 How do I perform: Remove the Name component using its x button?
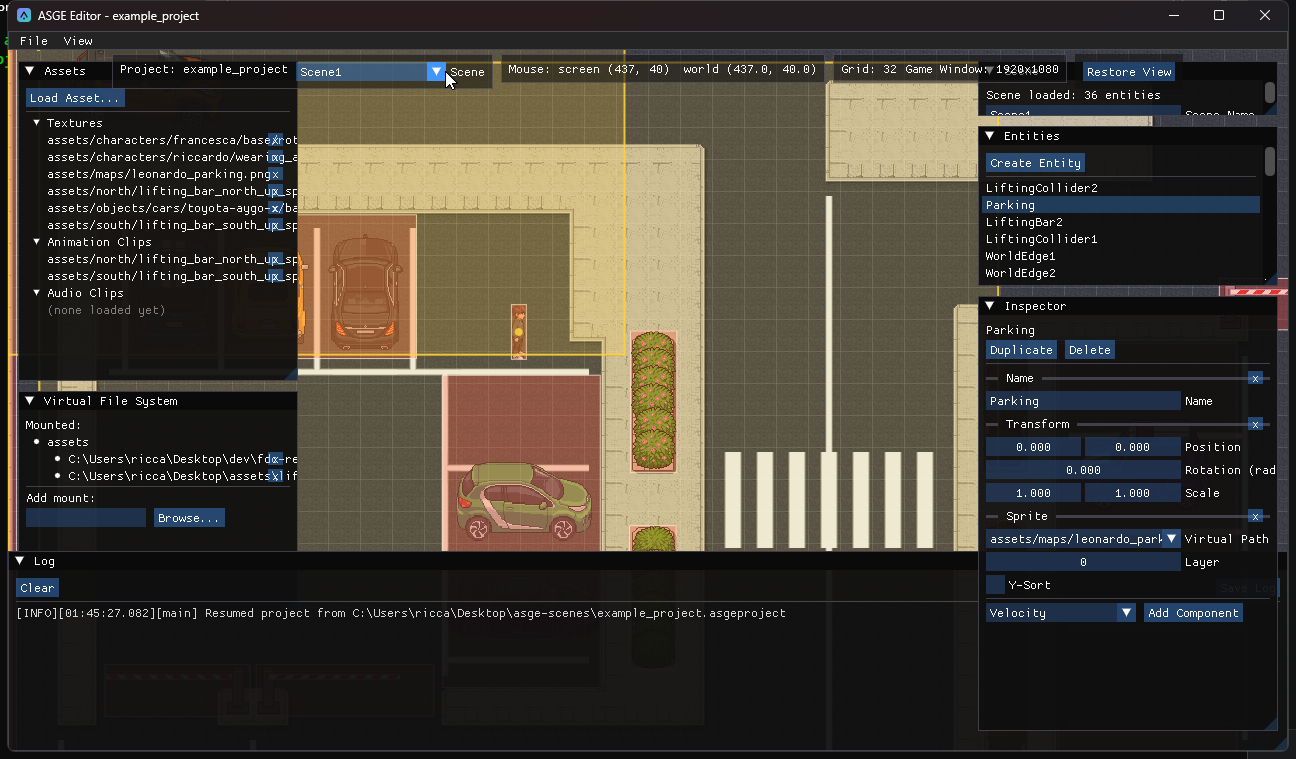(x=1255, y=378)
